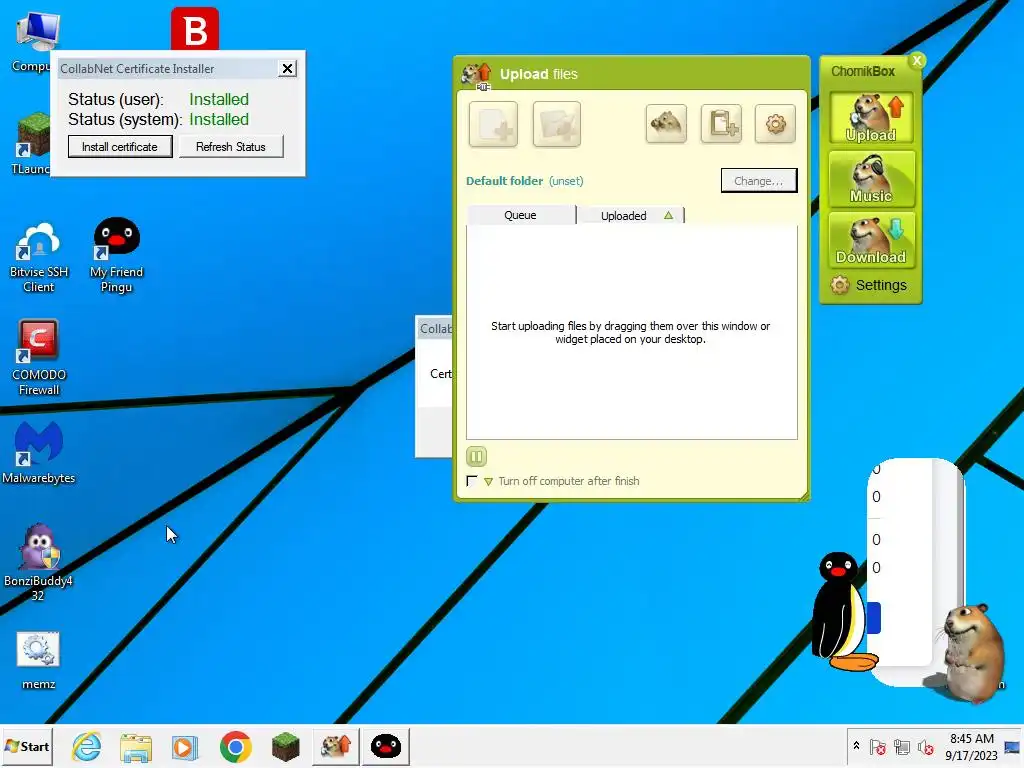Screen dimensions: 1024x768
Task: Open upload settings gear icon
Action: click(775, 123)
